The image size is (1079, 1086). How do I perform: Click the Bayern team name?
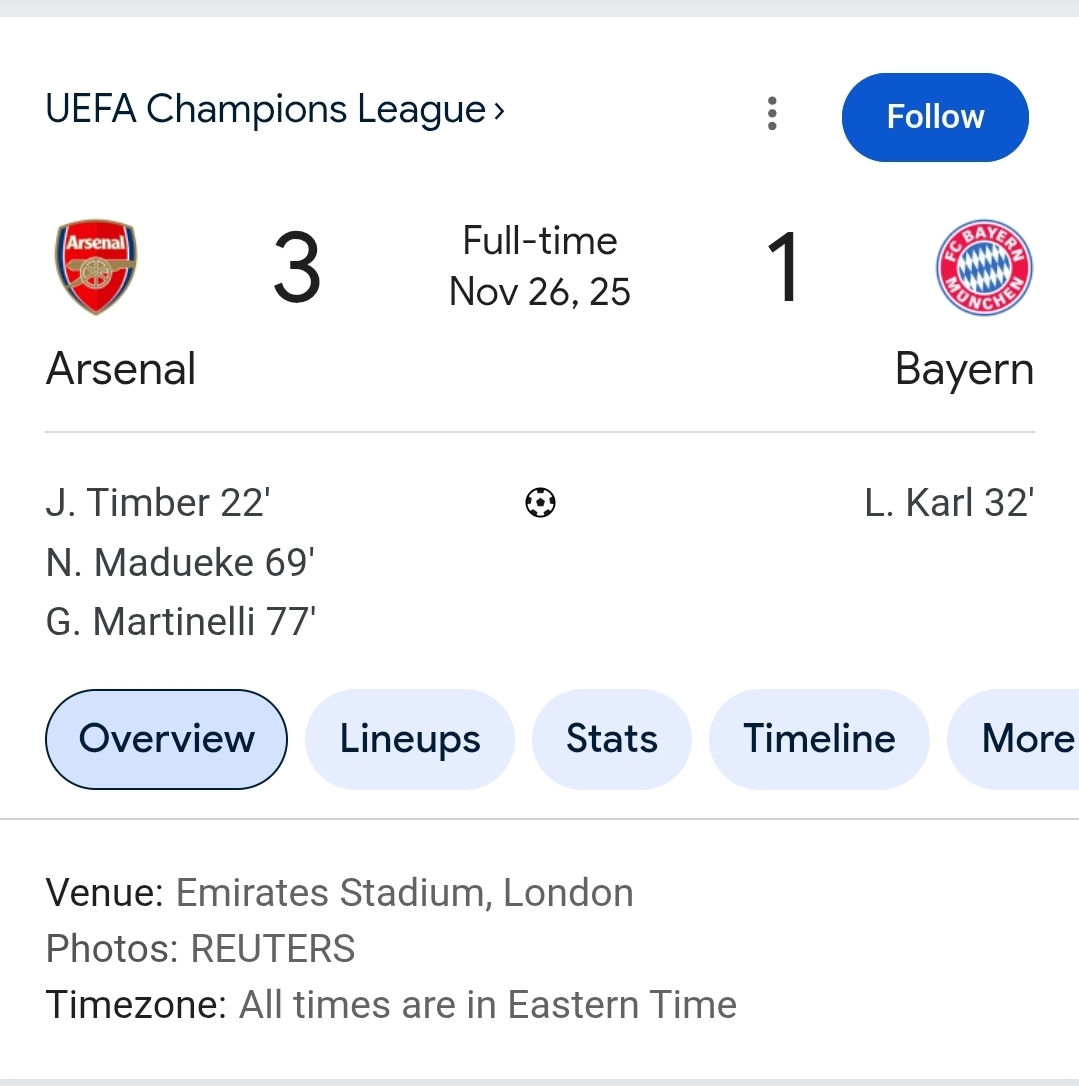(x=964, y=369)
